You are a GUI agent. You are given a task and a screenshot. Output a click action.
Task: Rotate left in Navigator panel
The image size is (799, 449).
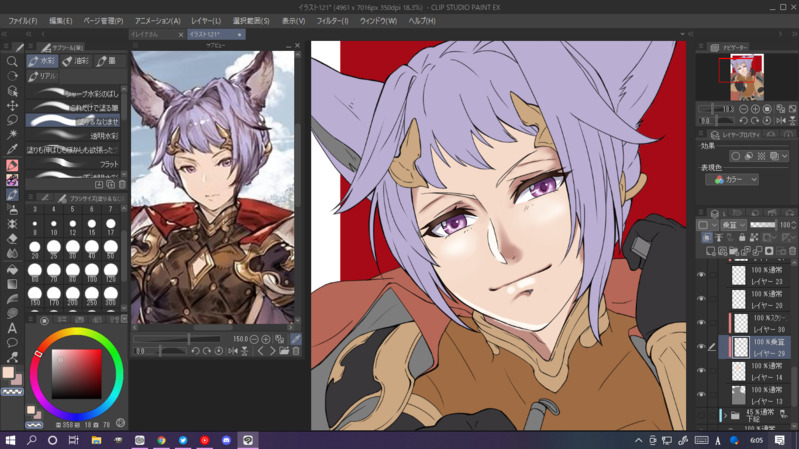coord(743,121)
